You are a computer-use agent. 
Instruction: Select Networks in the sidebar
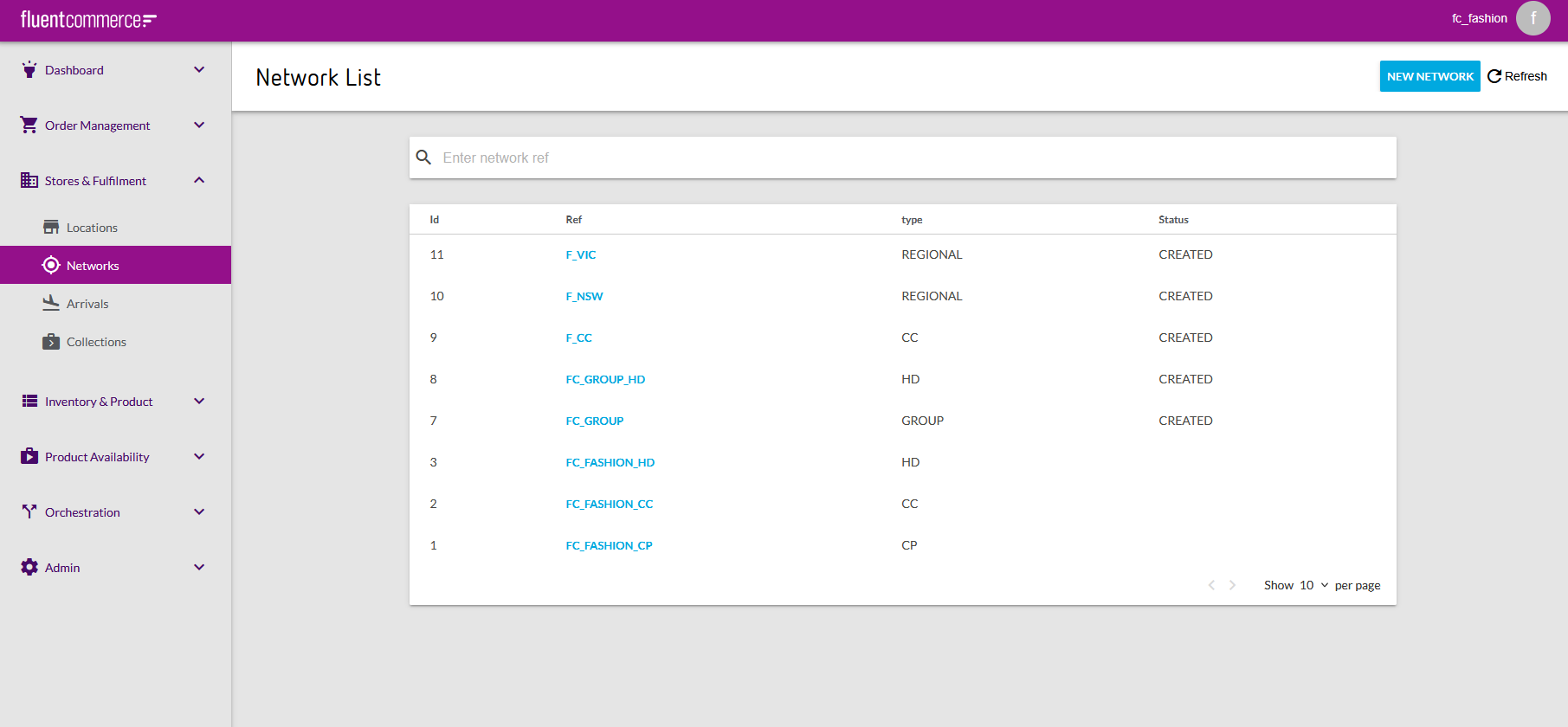click(x=93, y=266)
